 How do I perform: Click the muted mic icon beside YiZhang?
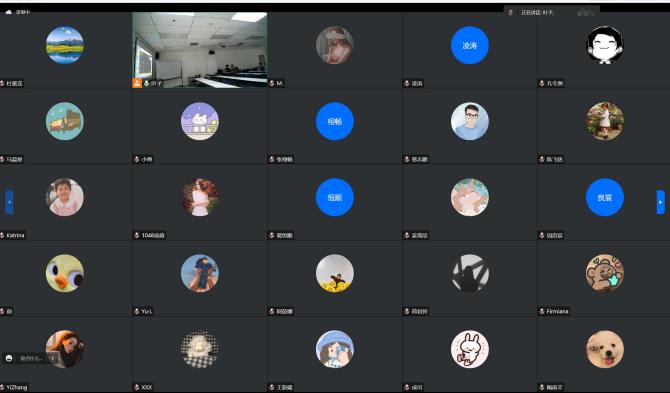coord(3,387)
